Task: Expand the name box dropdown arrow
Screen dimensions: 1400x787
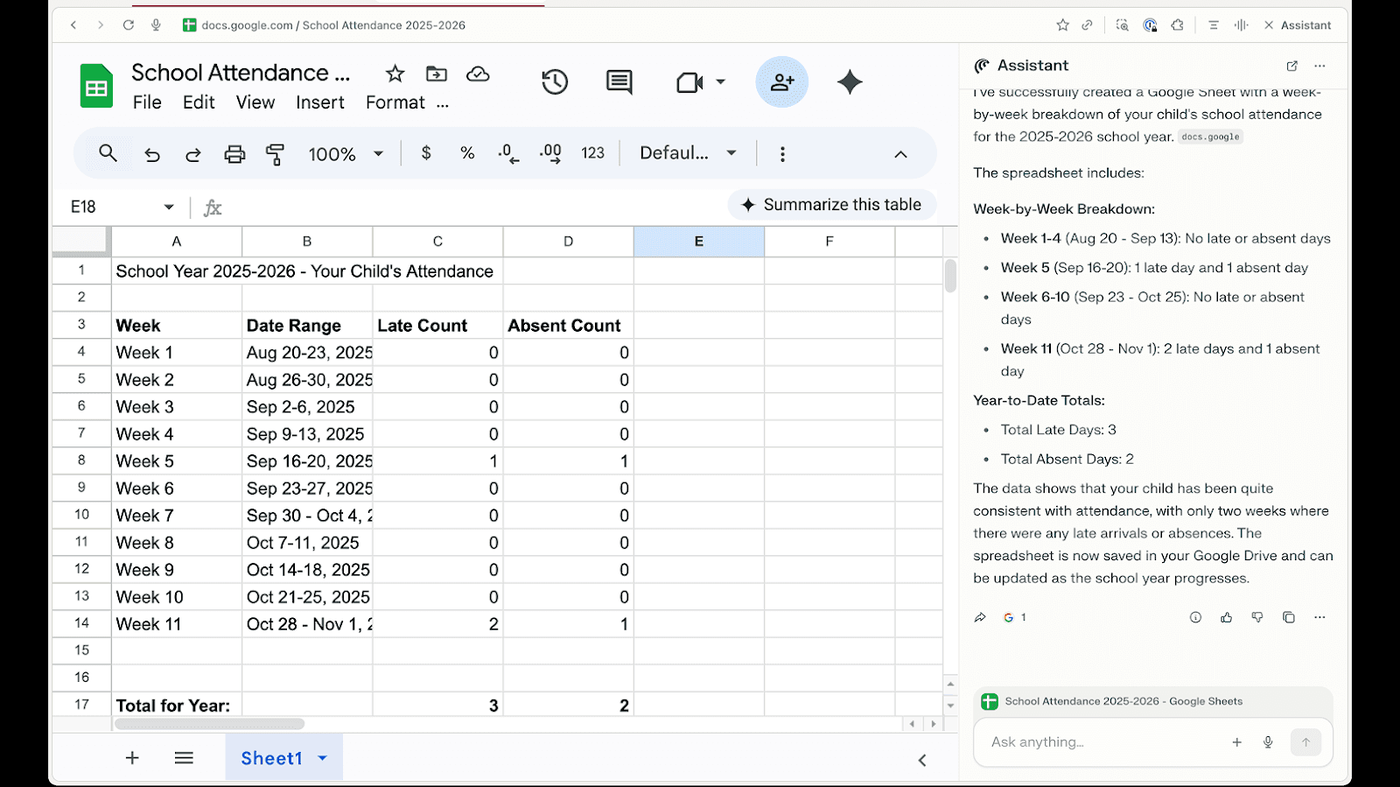Action: 169,207
